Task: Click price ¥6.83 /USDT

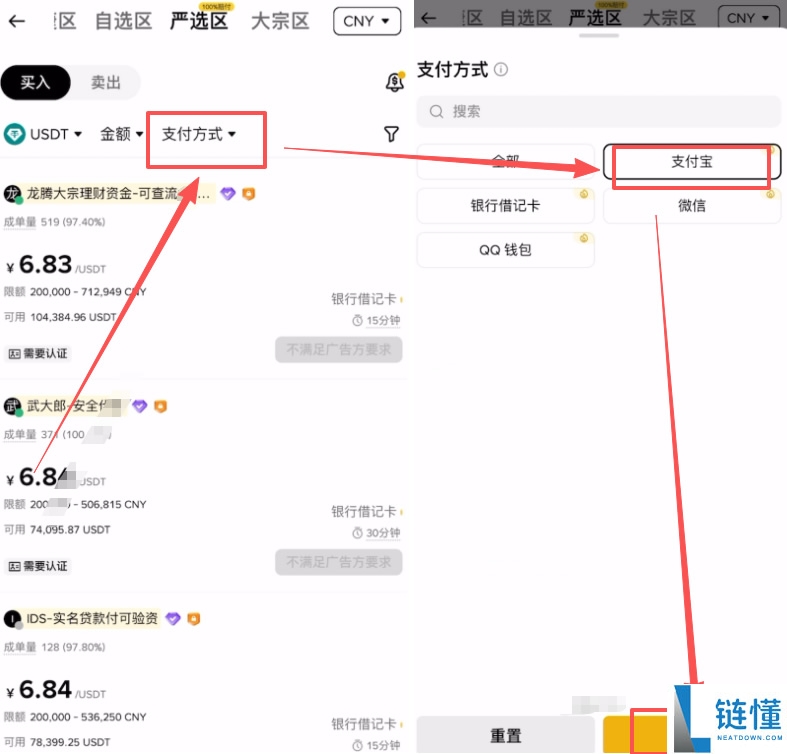Action: coord(56,265)
